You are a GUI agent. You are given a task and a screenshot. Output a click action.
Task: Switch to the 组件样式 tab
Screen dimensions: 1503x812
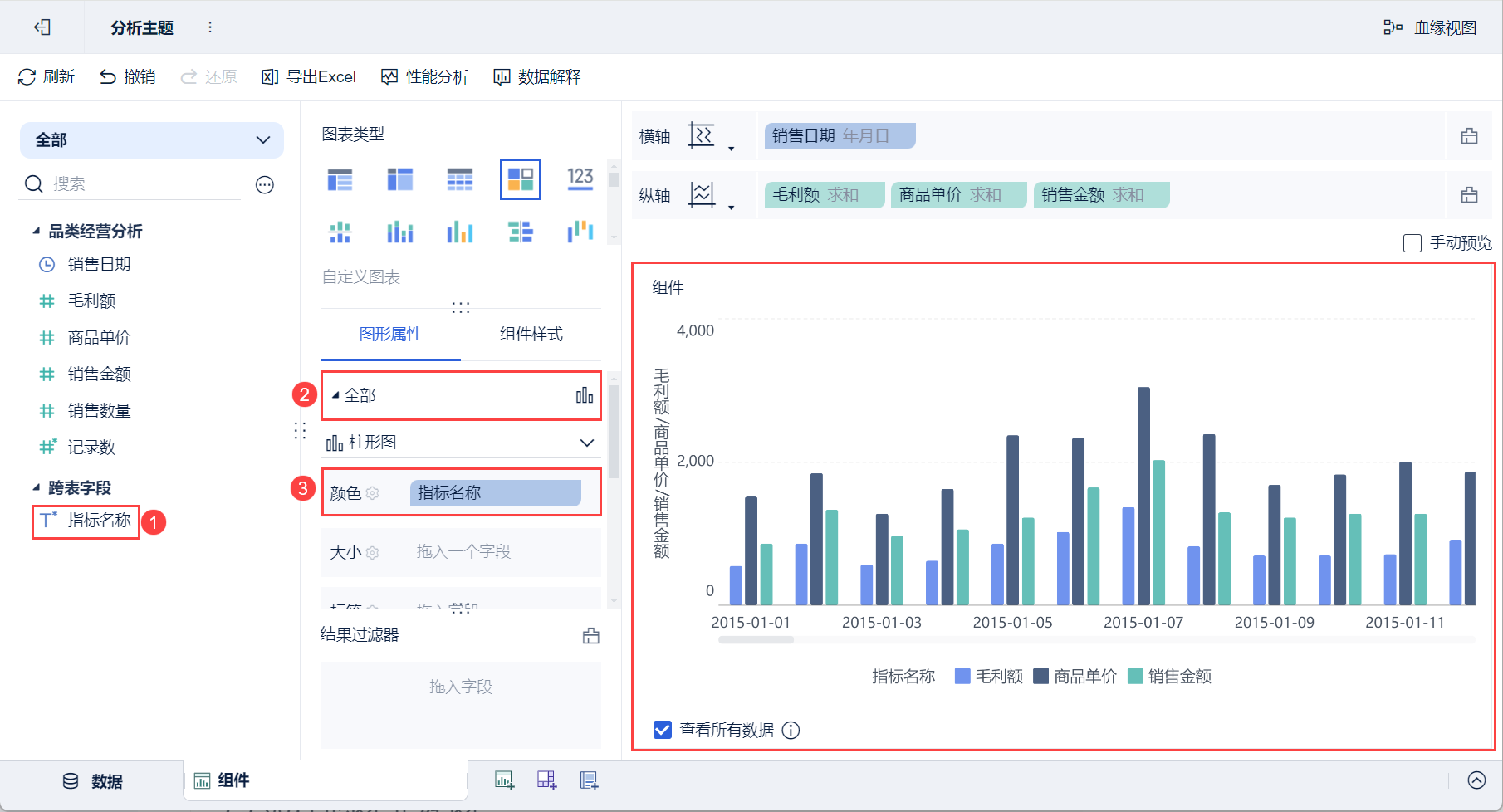(531, 334)
